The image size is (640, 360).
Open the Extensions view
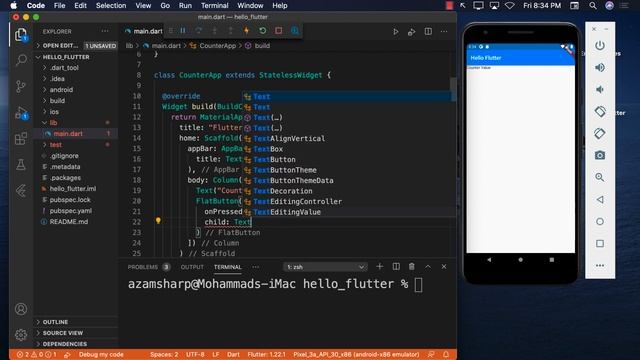[x=21, y=139]
